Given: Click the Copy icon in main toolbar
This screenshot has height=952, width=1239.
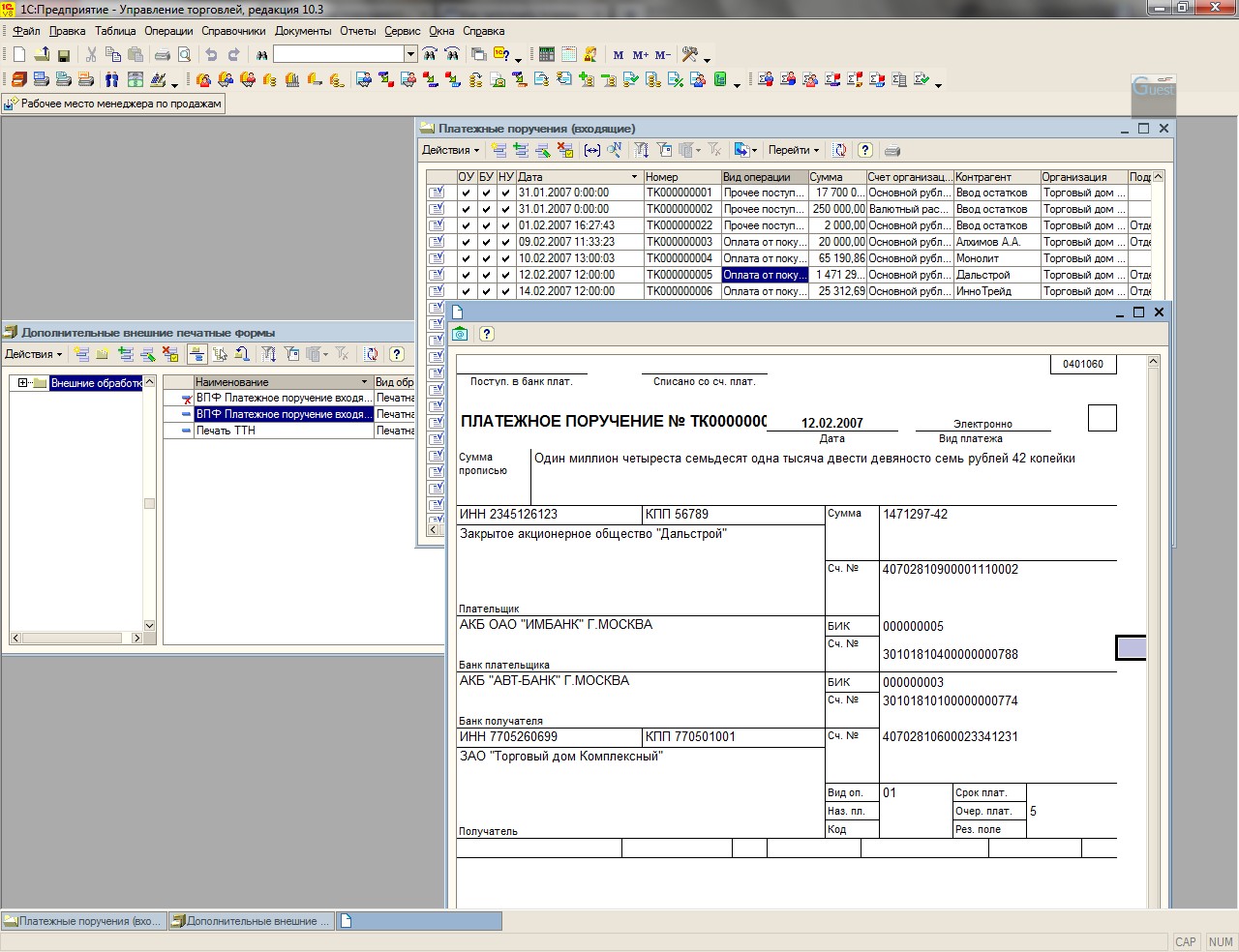Looking at the screenshot, I should [x=113, y=55].
